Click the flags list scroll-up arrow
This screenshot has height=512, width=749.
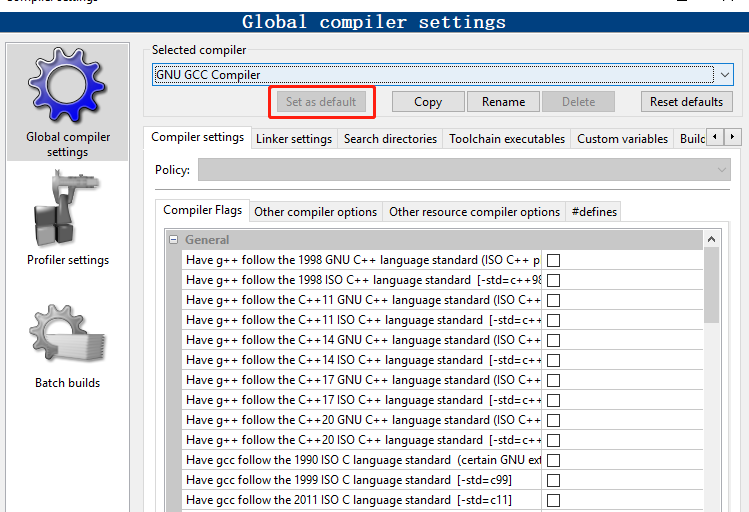[711, 239]
